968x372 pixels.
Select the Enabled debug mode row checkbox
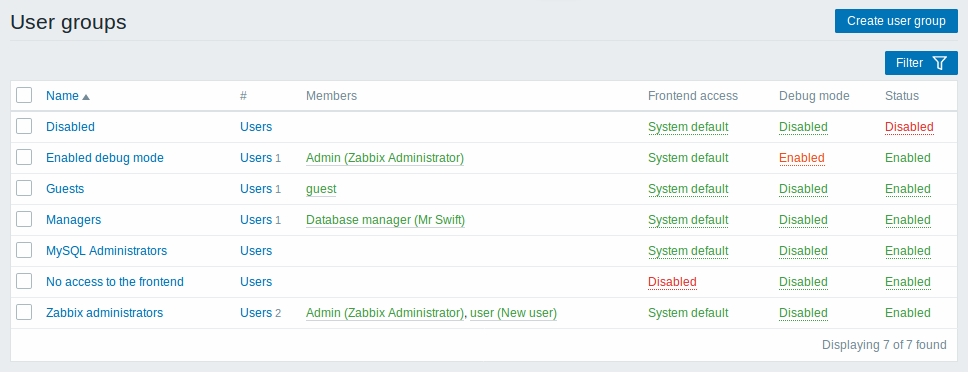coord(24,157)
